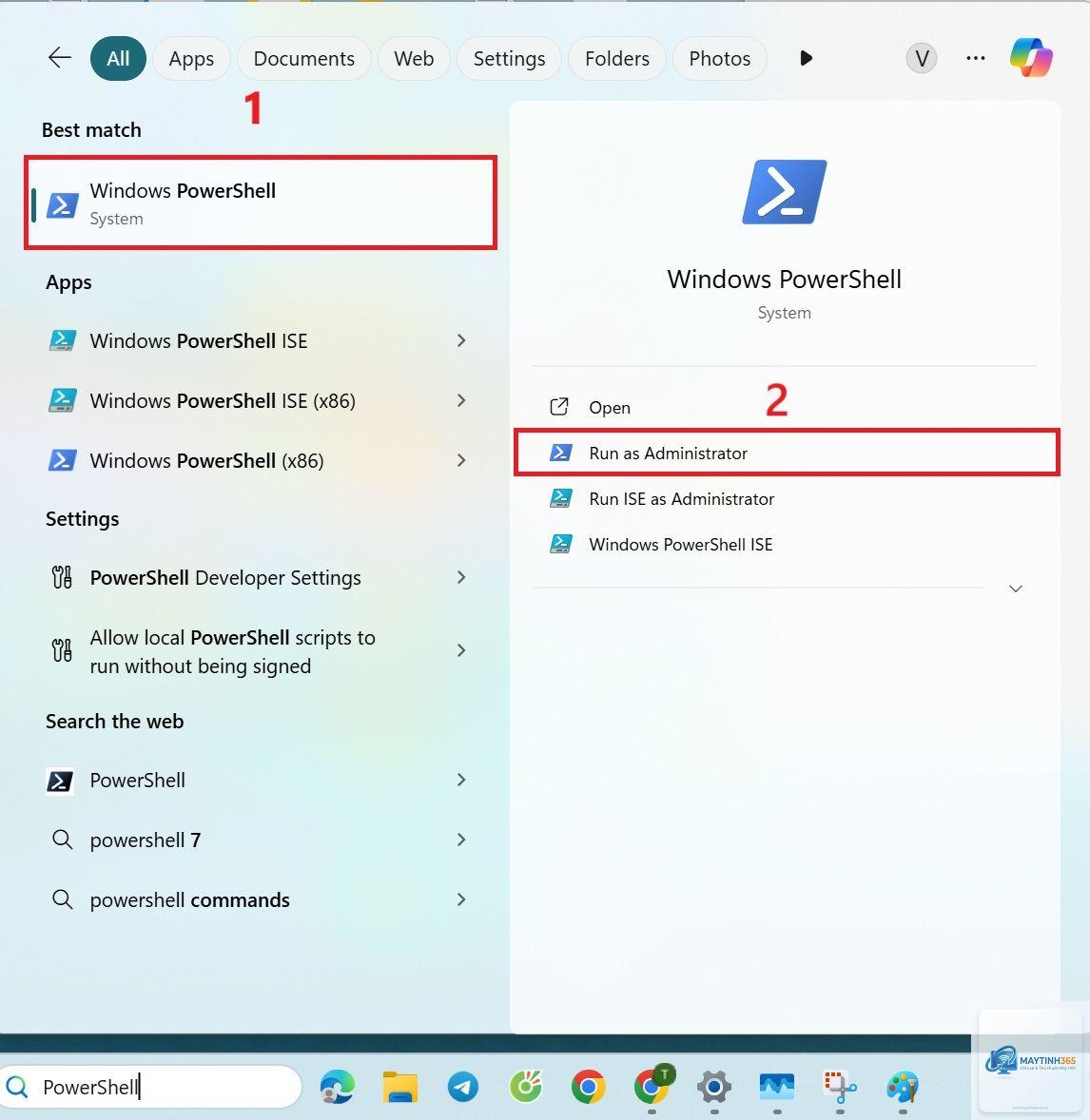
Task: Click the black PowerShell web result icon
Action: coord(60,781)
